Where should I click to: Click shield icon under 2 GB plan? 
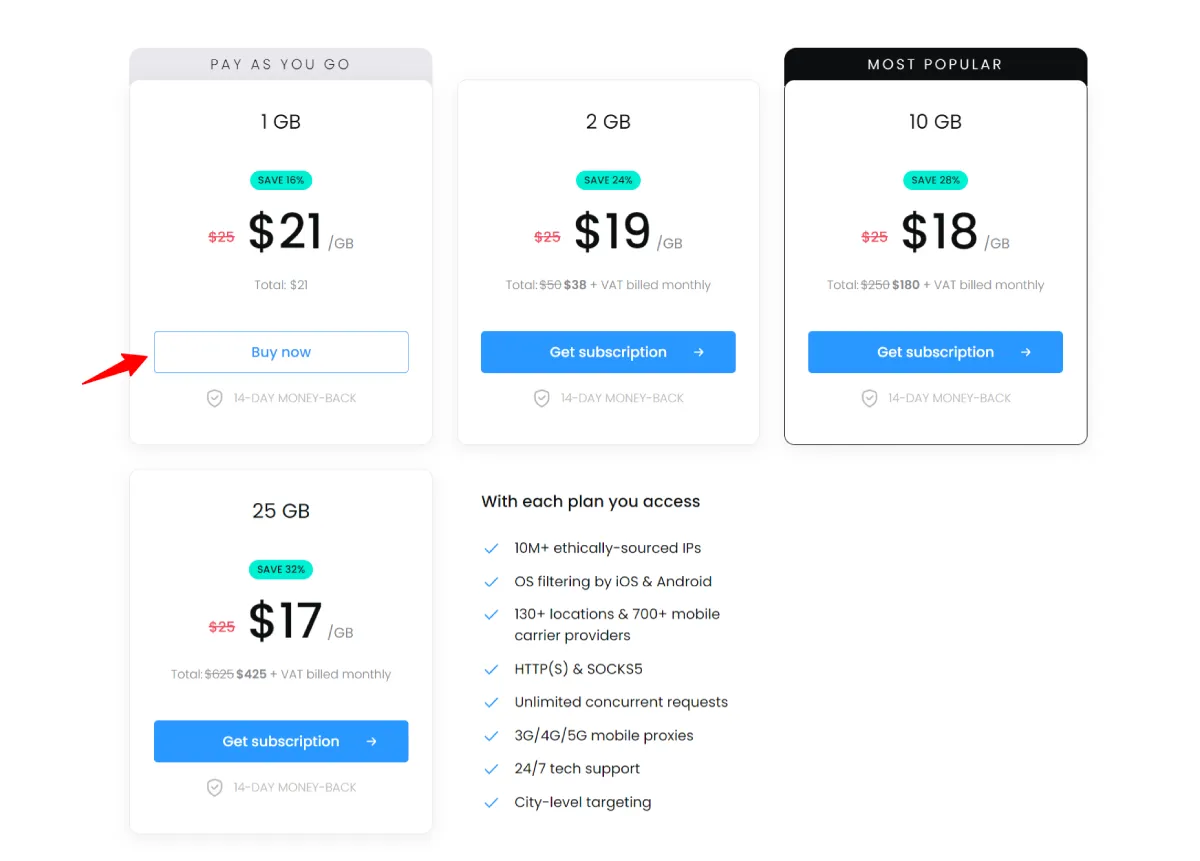click(541, 398)
